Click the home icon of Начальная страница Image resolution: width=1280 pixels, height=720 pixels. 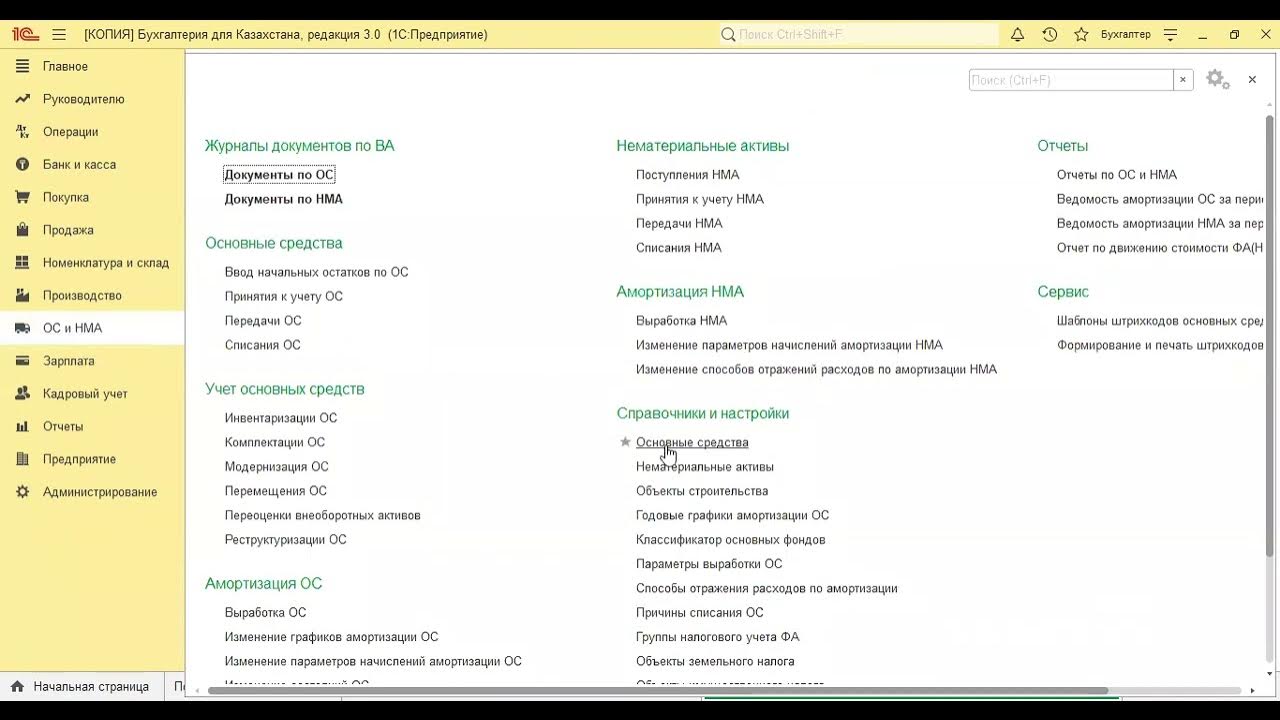pyautogui.click(x=17, y=687)
